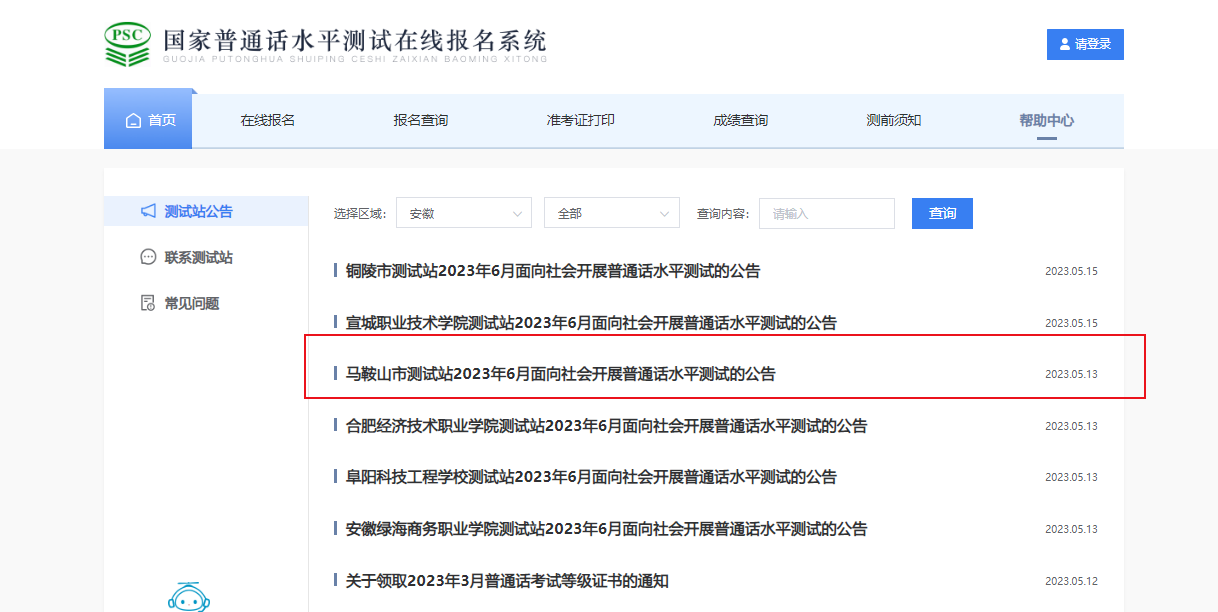Viewport: 1218px width, 612px height.
Task: Open 宣城职业技术学院测试站 announcement
Action: point(591,323)
